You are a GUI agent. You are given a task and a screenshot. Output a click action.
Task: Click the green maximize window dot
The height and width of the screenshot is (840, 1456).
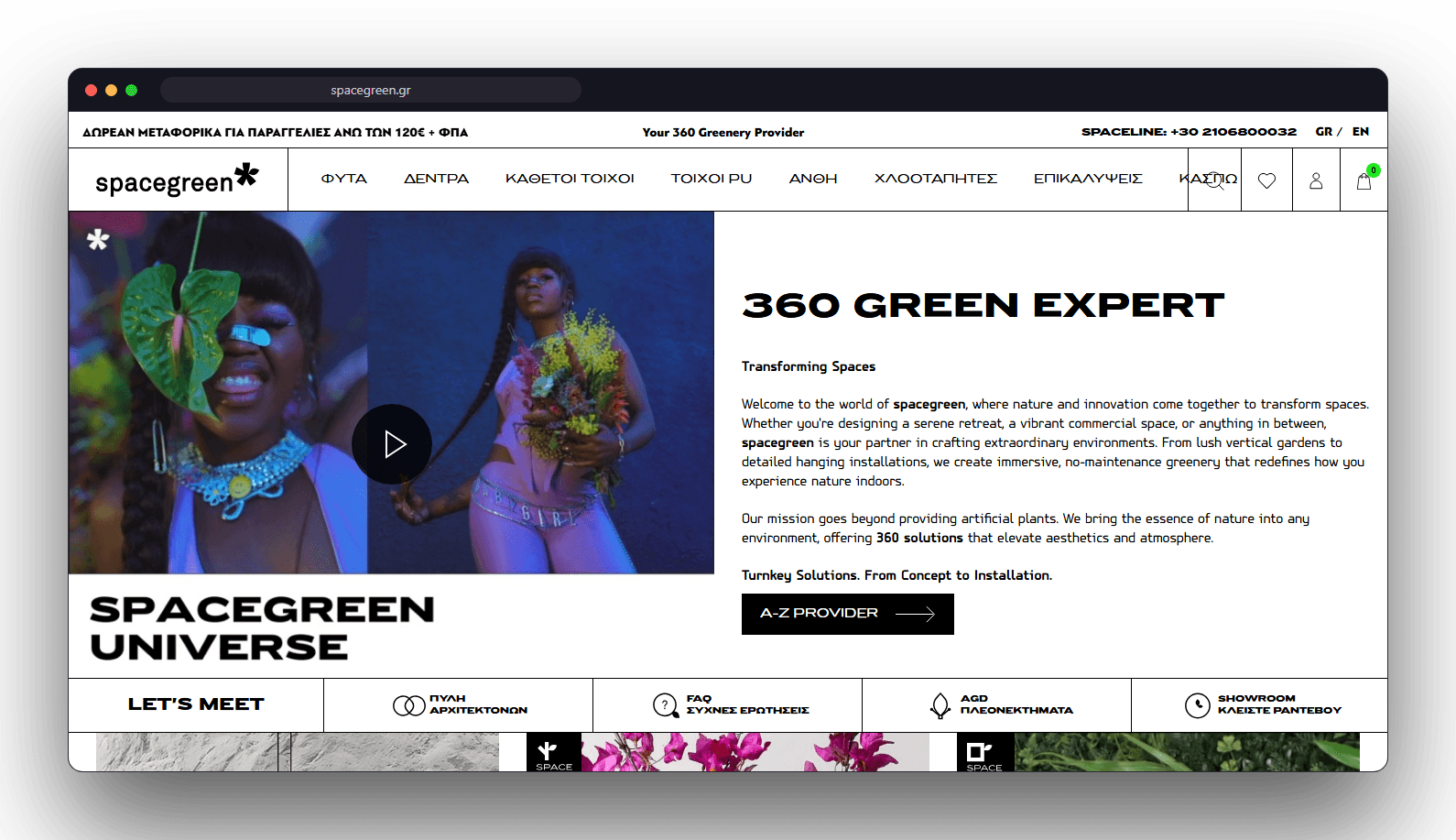(131, 90)
